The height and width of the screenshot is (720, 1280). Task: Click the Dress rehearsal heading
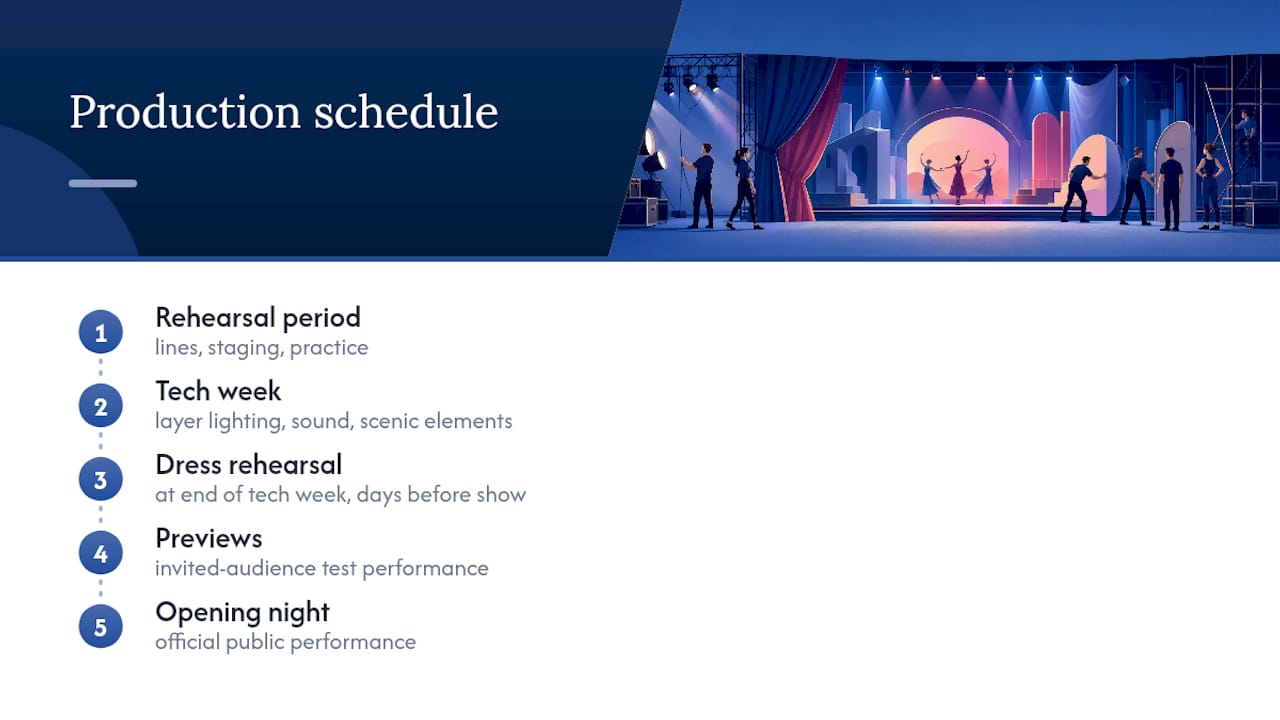(x=248, y=464)
